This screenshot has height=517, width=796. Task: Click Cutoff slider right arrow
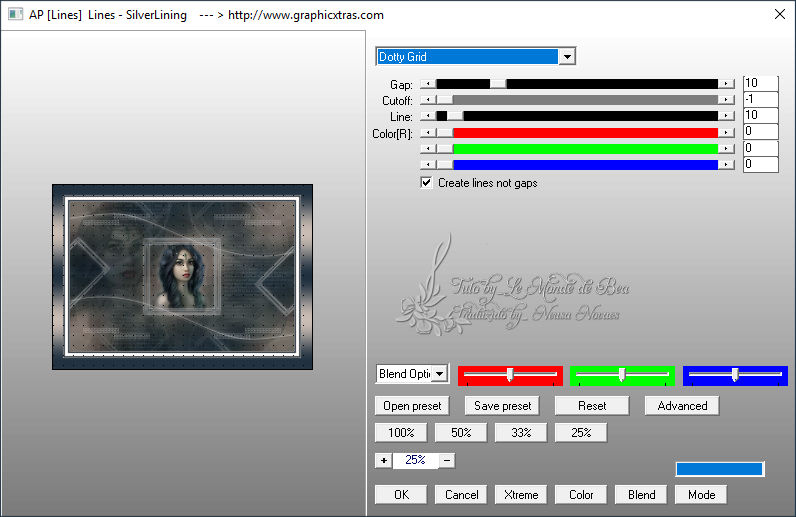click(726, 100)
